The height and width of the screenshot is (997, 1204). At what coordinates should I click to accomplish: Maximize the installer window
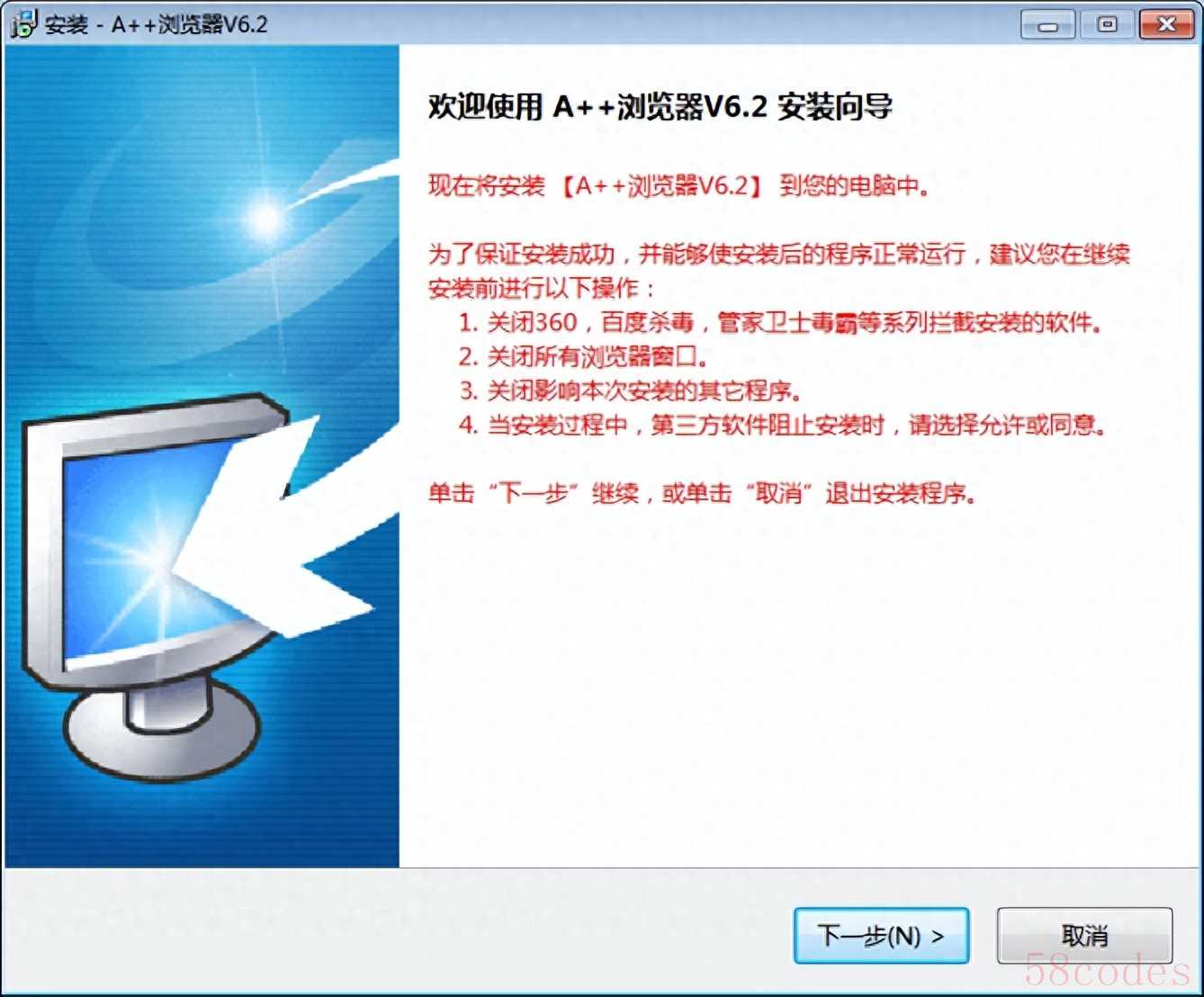point(1107,24)
